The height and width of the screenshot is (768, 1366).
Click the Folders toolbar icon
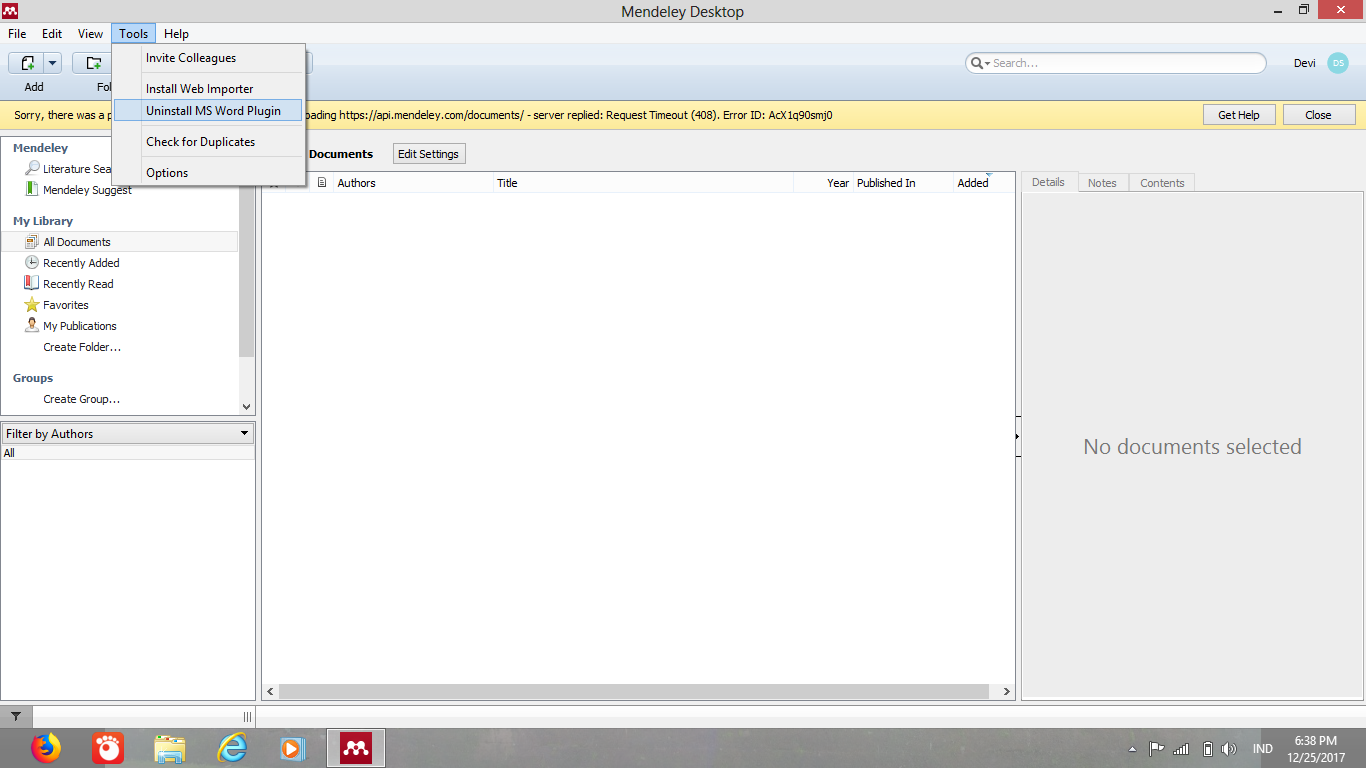click(x=93, y=63)
